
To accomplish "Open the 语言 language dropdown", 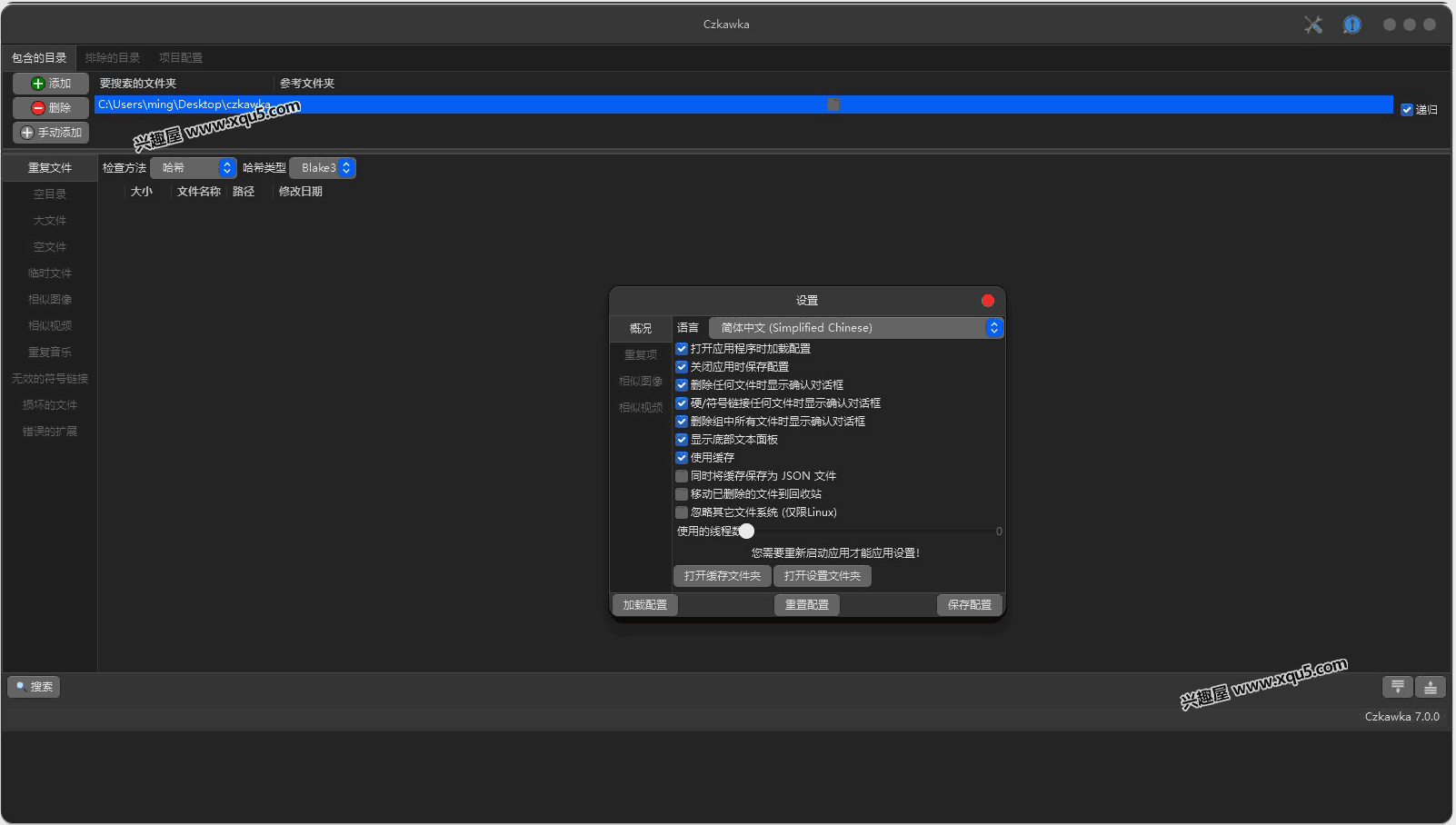I will pyautogui.click(x=856, y=328).
